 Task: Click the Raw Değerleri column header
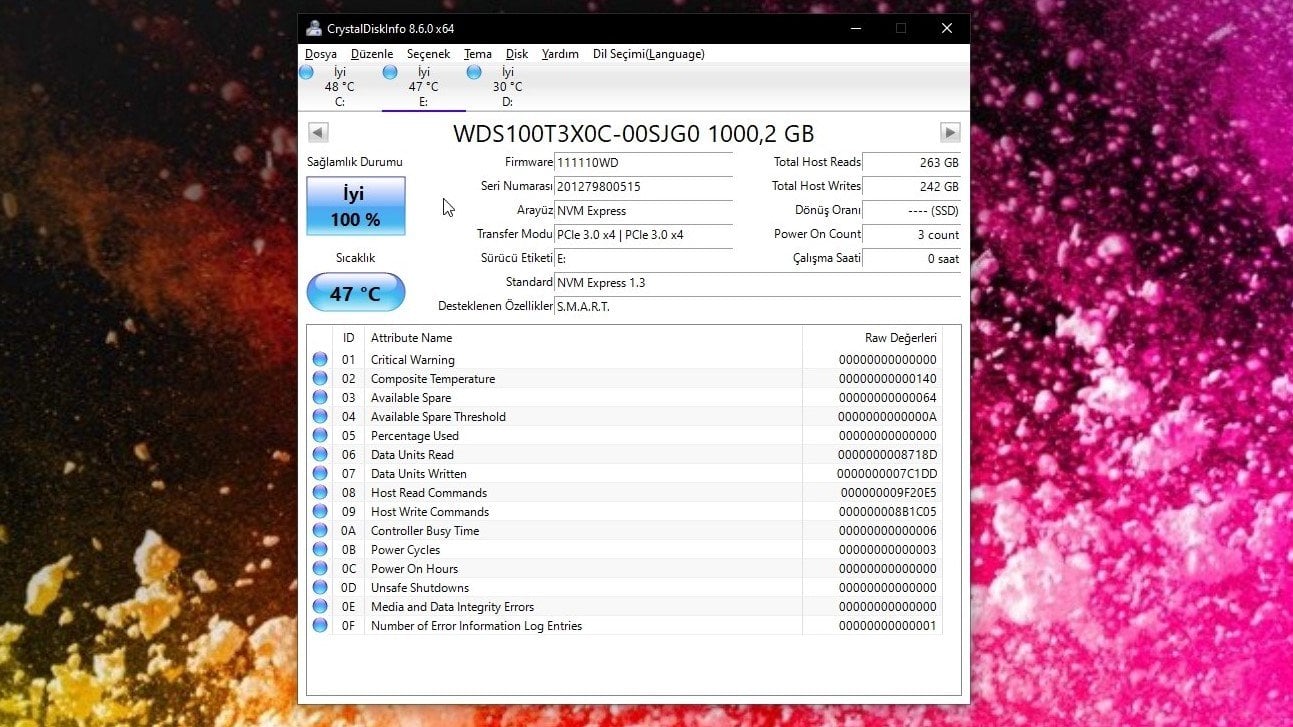point(872,338)
